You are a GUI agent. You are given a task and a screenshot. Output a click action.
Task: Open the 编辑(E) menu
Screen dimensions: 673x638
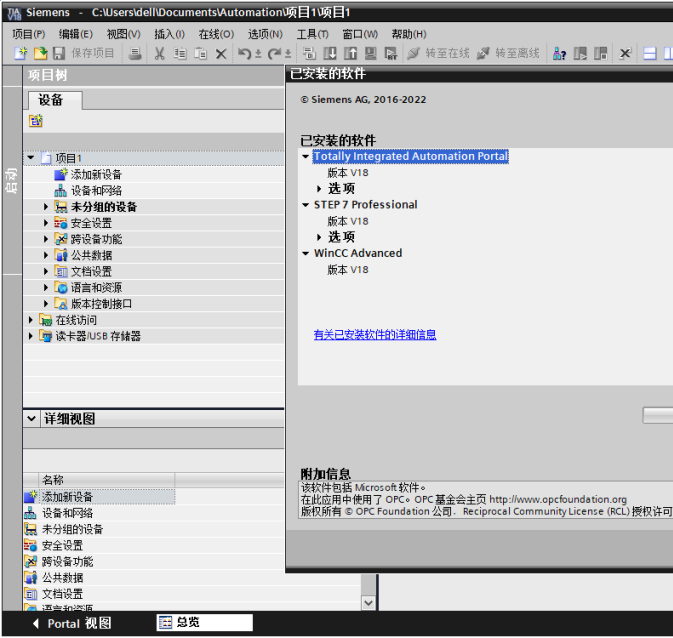pyautogui.click(x=76, y=34)
